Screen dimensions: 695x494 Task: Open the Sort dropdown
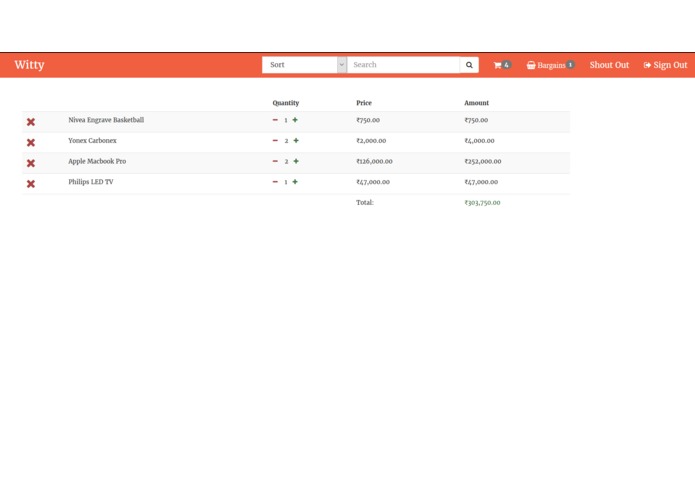pos(304,65)
